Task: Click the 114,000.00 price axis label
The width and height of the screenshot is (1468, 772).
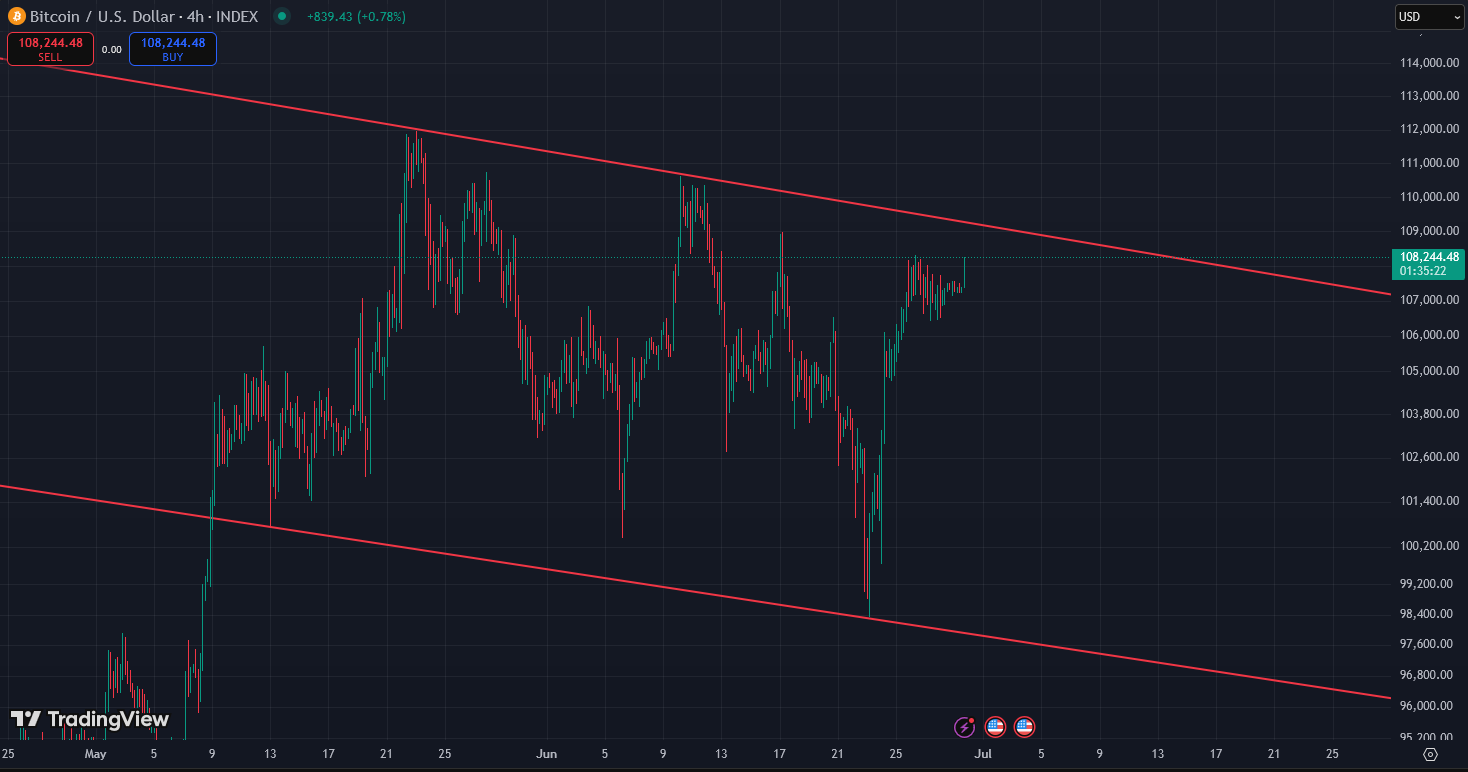Action: coord(1428,63)
